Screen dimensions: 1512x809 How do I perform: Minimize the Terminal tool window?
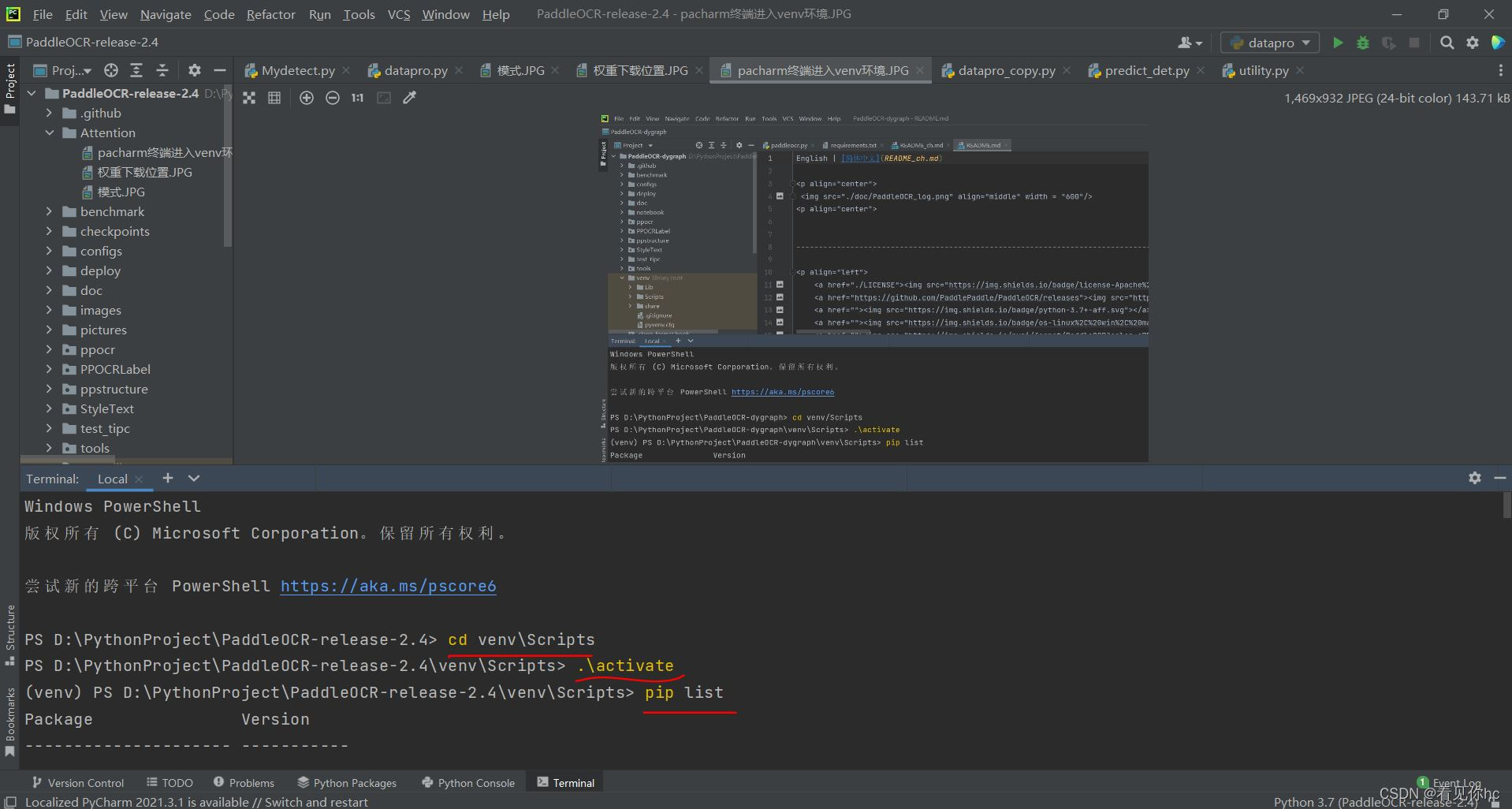pos(1499,478)
